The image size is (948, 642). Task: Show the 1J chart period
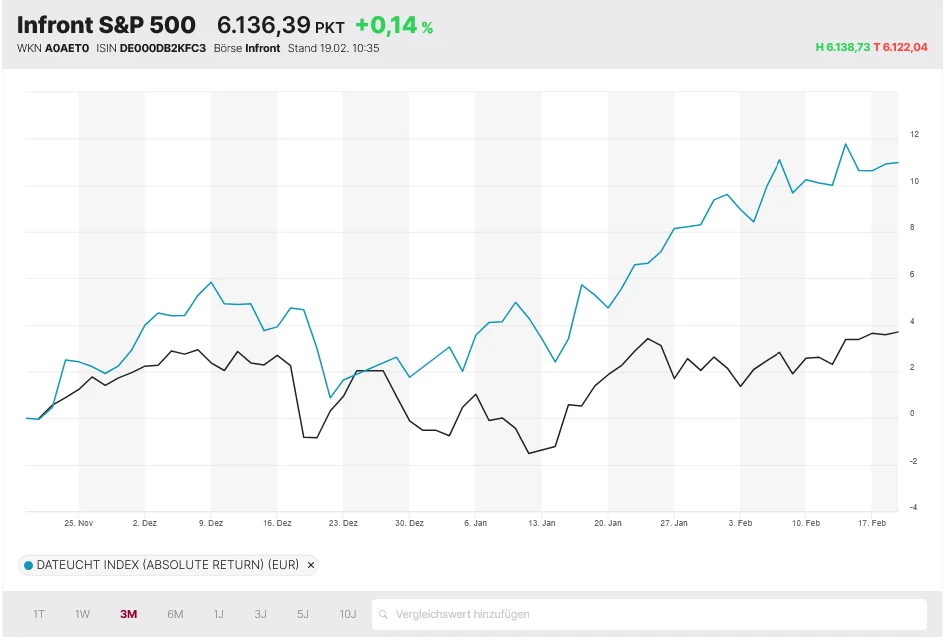218,614
